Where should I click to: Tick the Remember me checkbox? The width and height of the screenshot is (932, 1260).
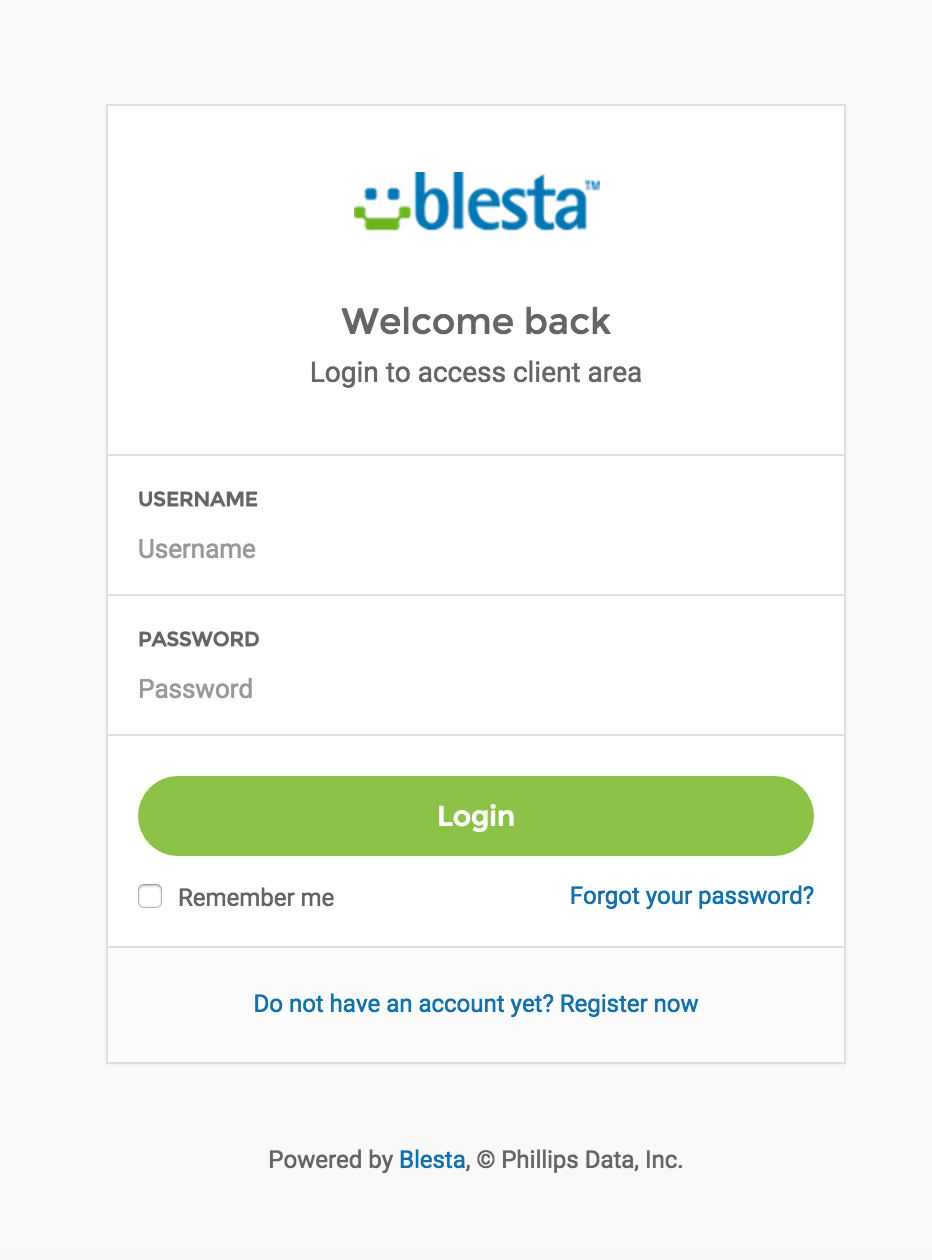tap(150, 896)
